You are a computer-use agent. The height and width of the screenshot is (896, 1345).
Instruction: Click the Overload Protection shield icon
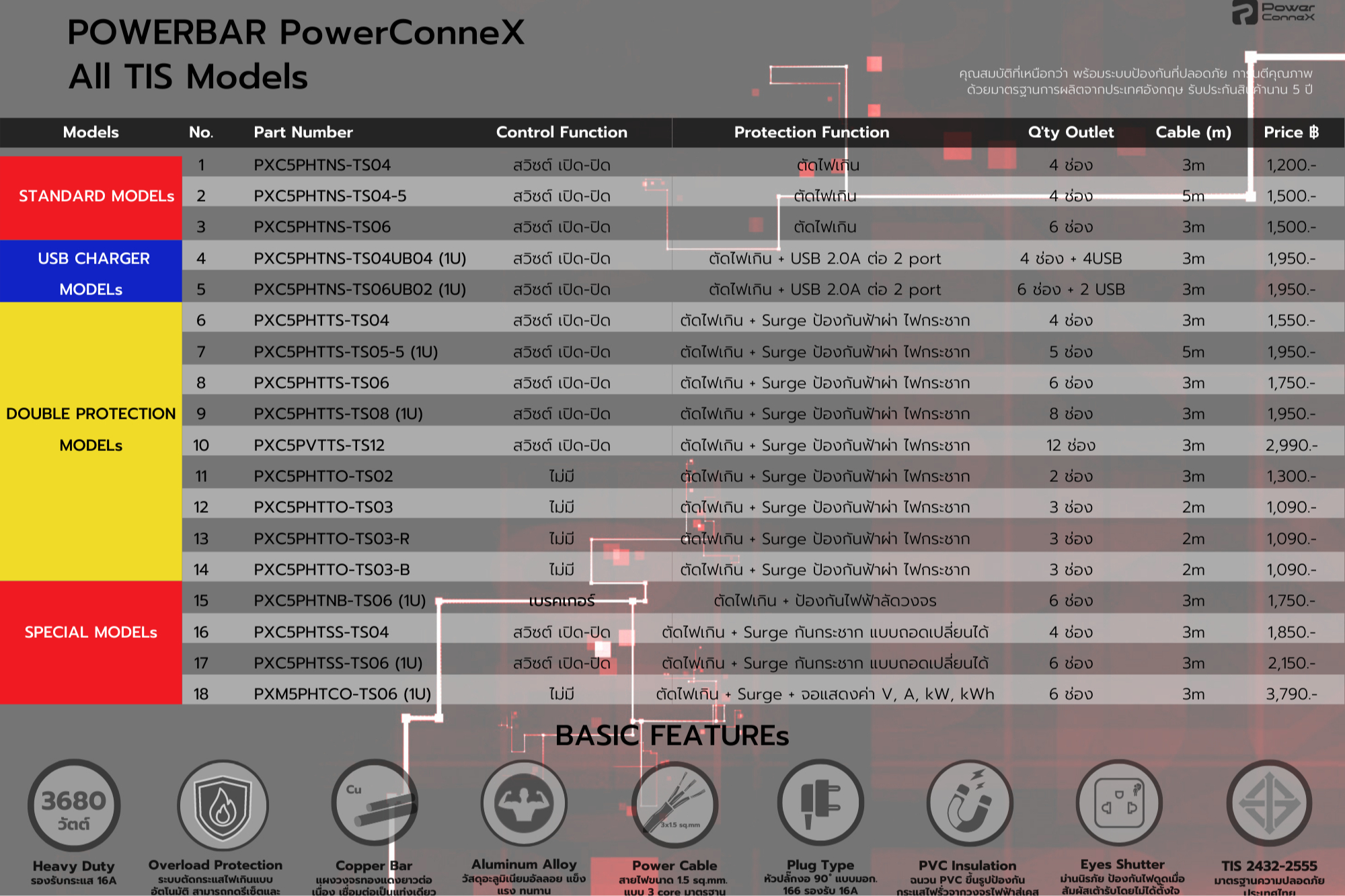tap(223, 805)
